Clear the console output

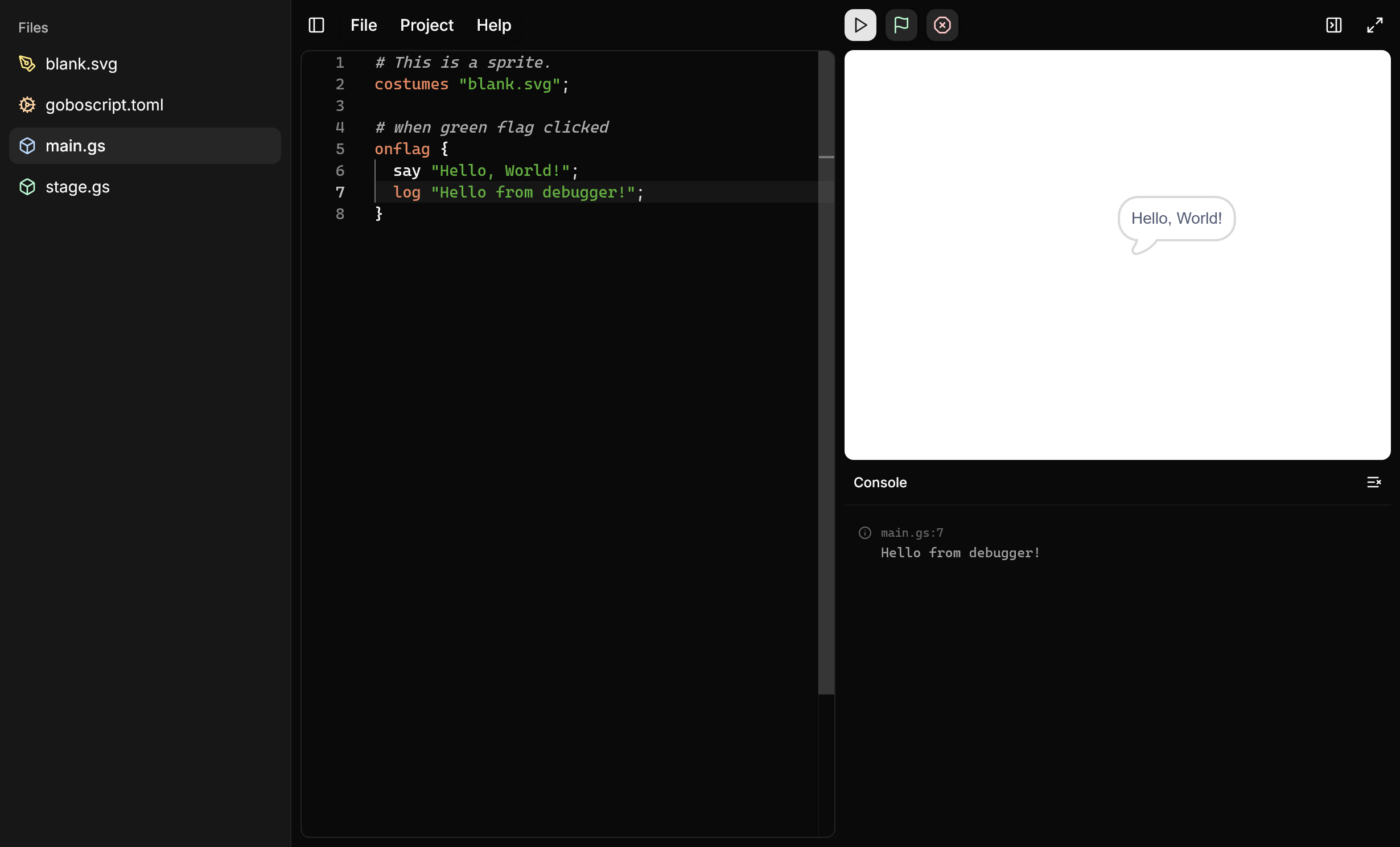pos(1373,482)
